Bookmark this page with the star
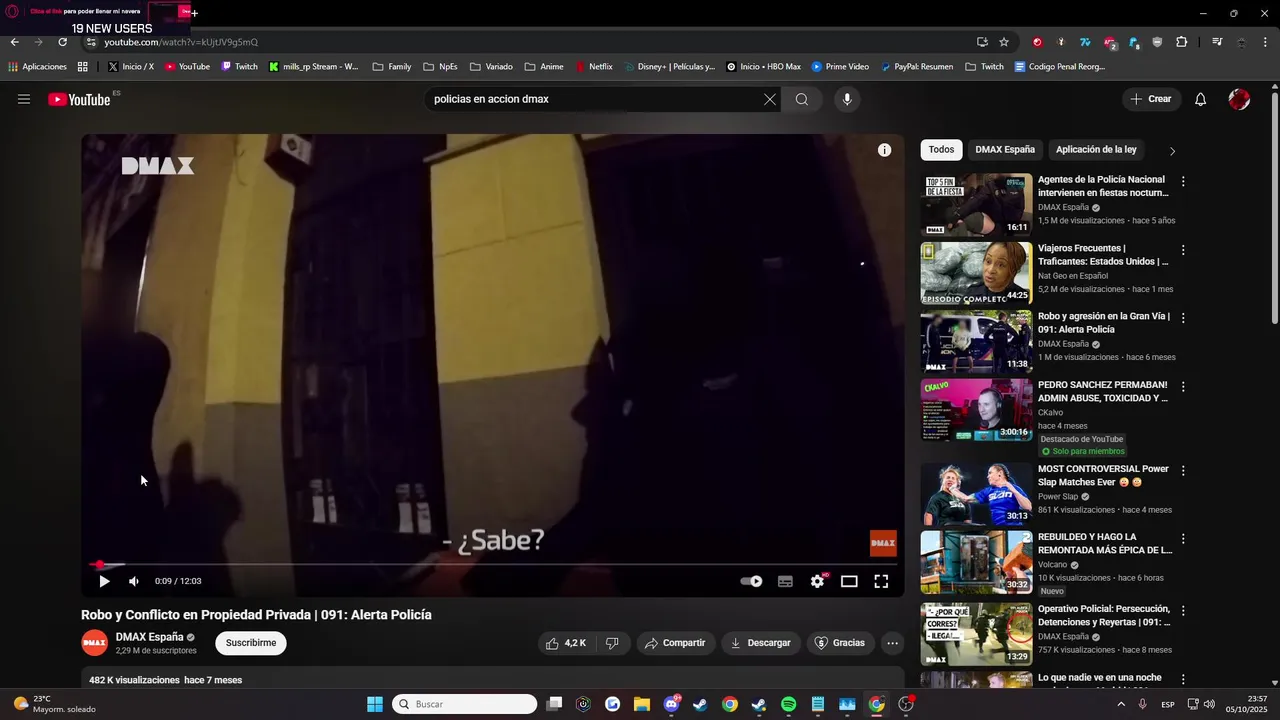 tap(1004, 42)
